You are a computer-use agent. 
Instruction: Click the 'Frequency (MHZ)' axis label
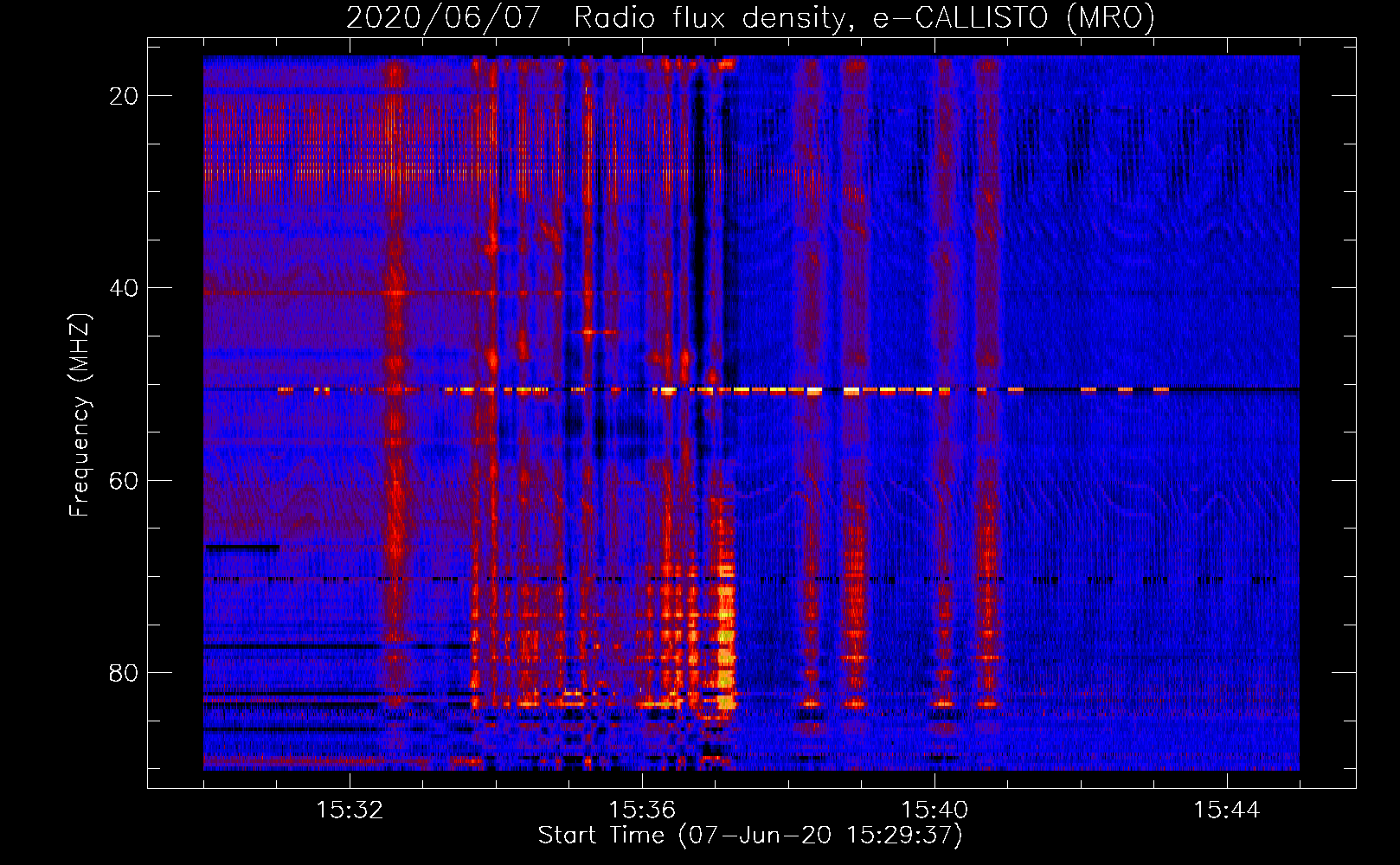80,415
